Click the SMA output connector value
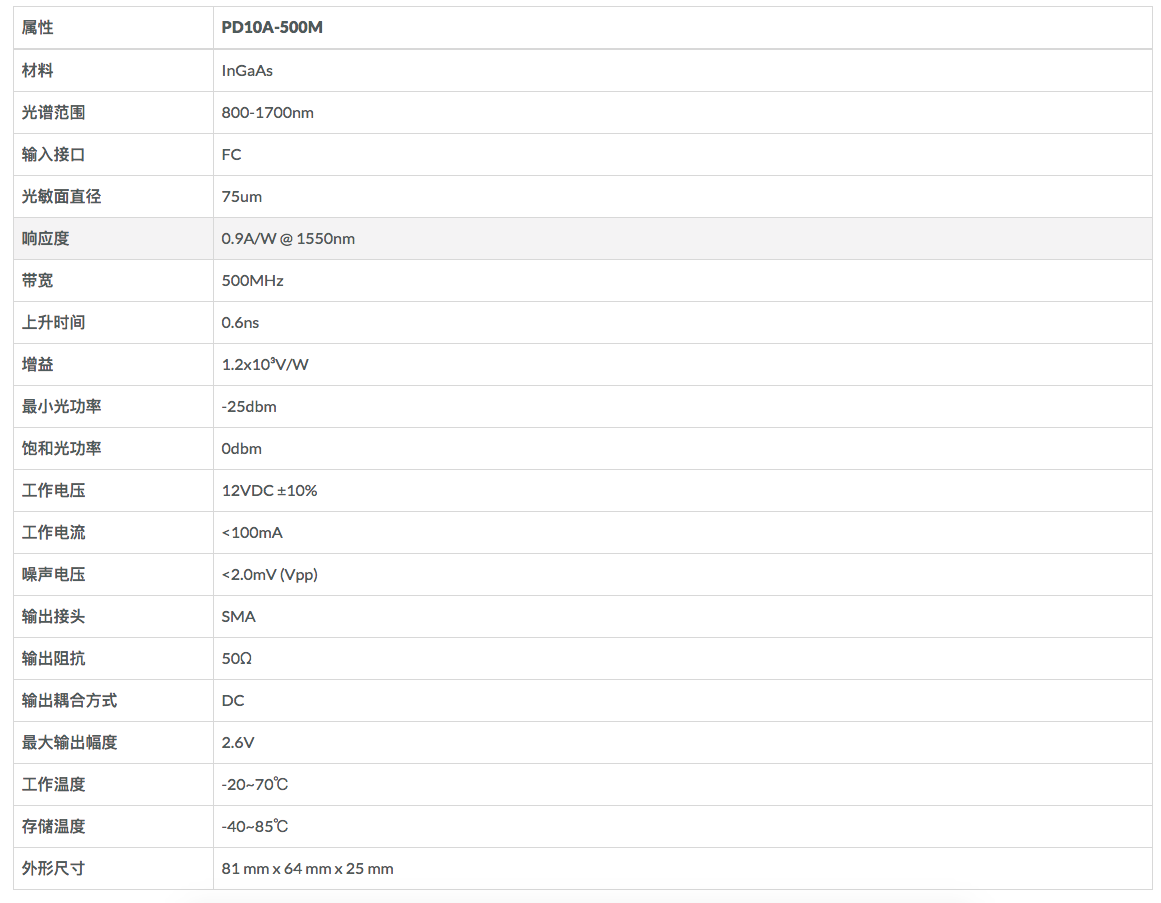The width and height of the screenshot is (1161, 903). point(239,617)
